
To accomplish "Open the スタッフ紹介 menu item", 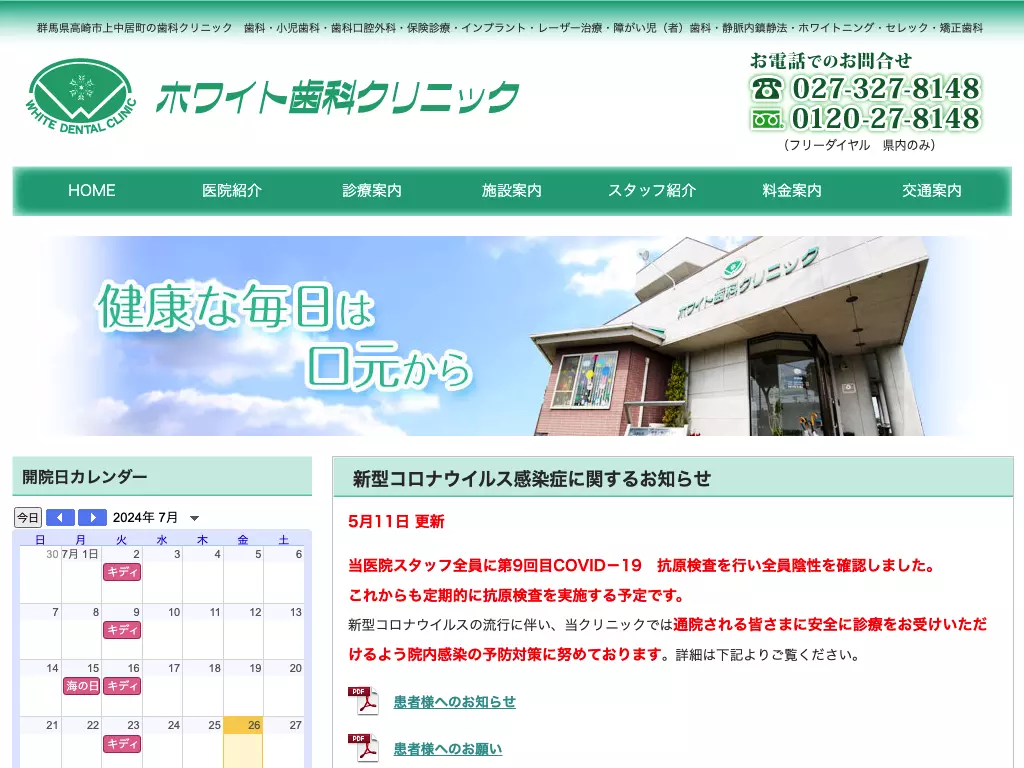I will (x=652, y=191).
